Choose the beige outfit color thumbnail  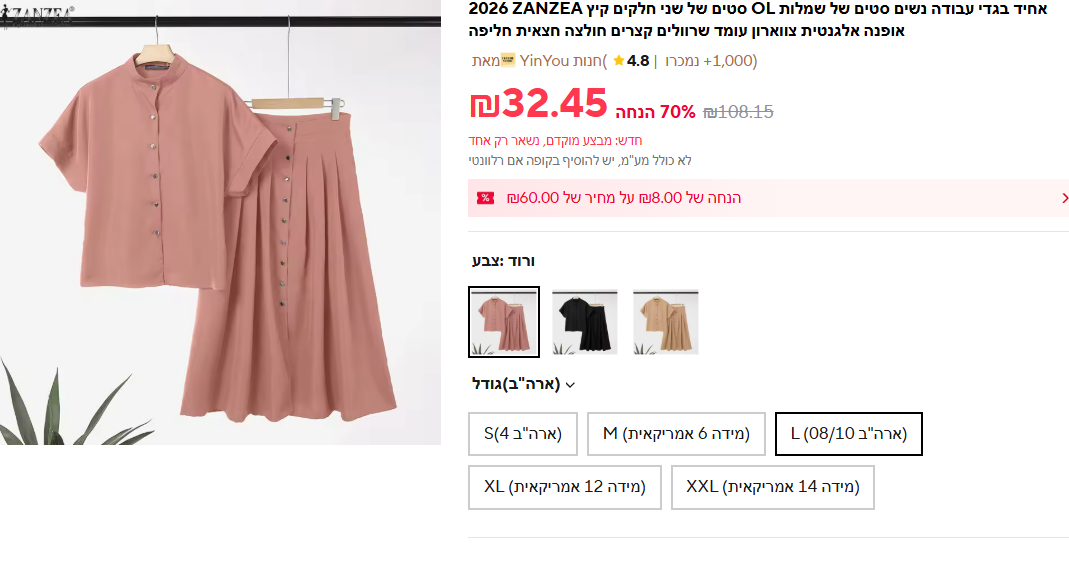tap(666, 322)
